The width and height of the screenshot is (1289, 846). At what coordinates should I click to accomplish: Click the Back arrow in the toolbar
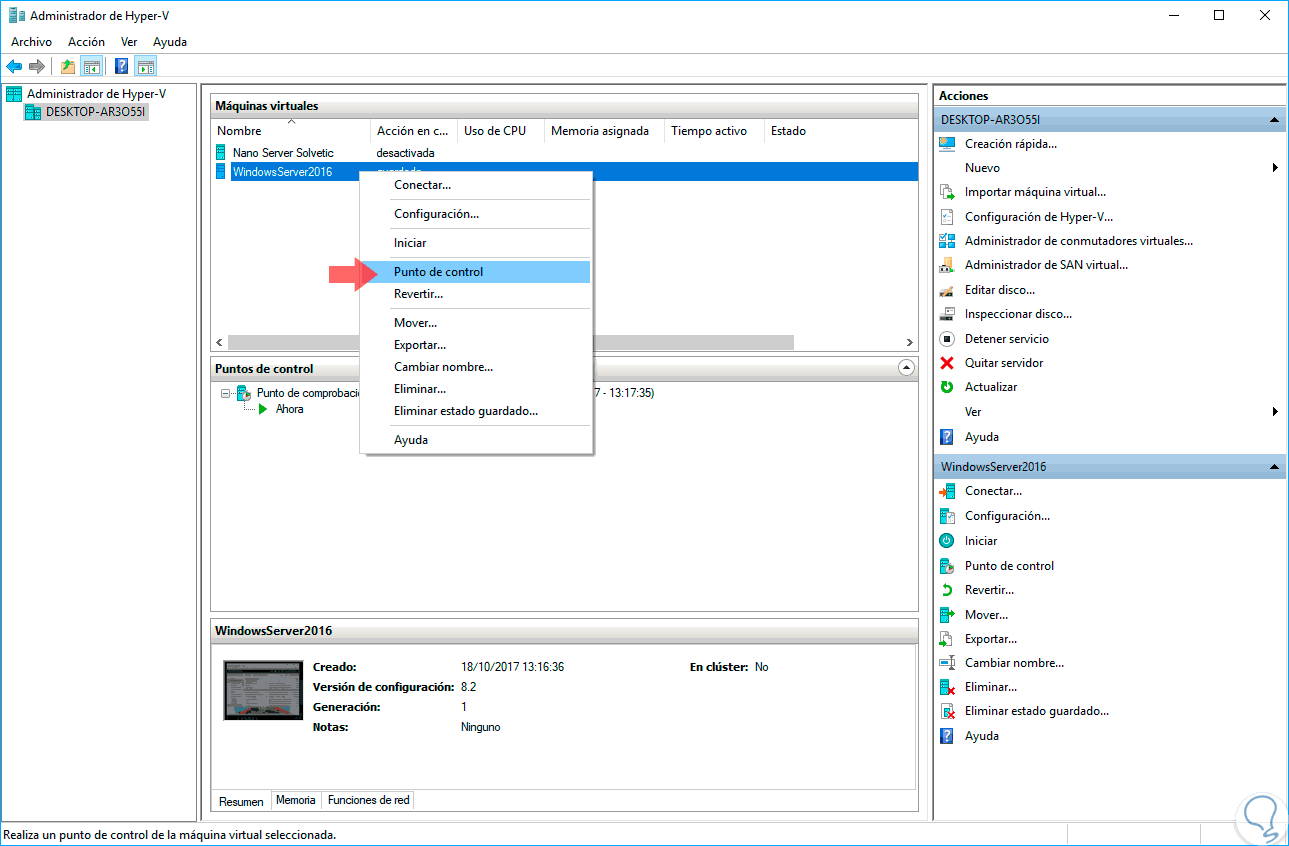[14, 67]
